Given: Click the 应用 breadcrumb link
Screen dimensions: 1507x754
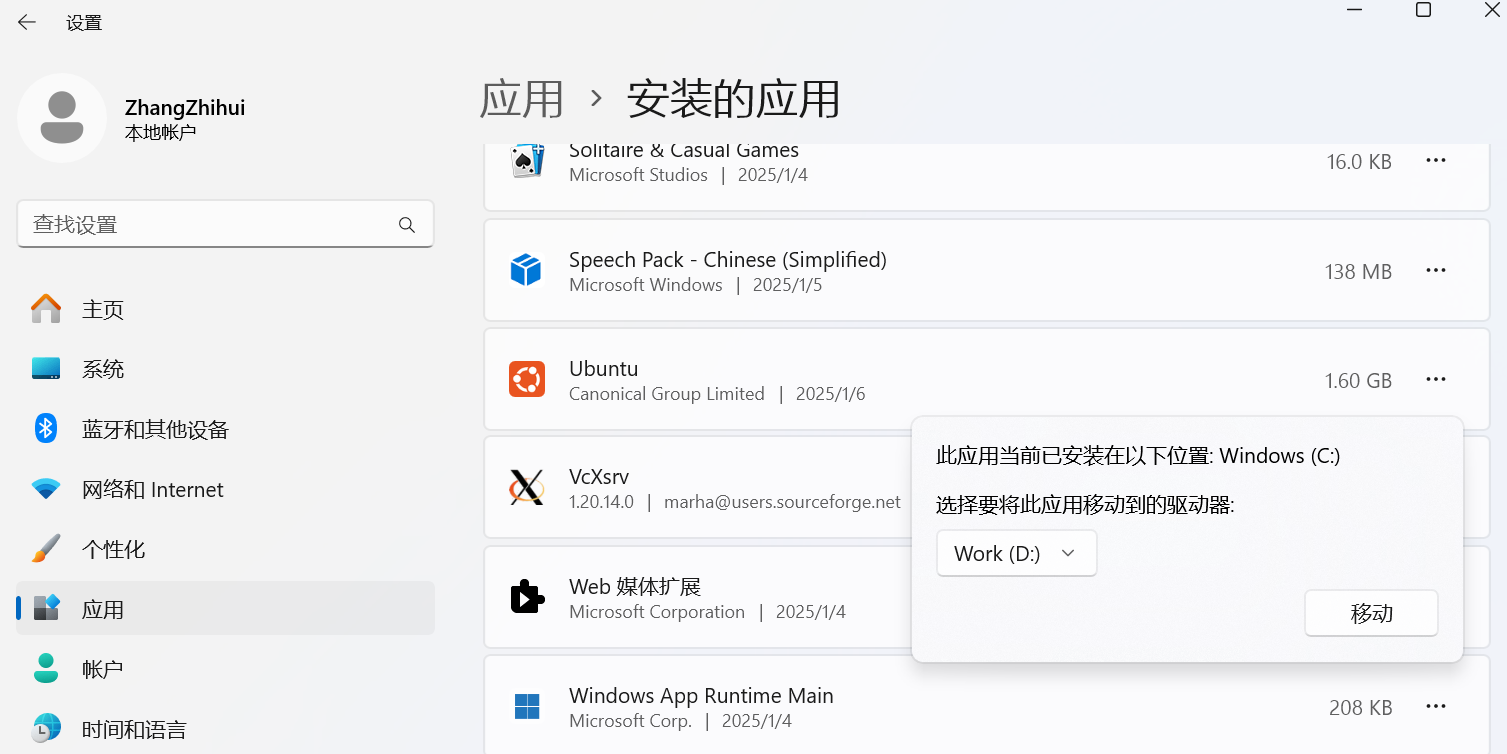Looking at the screenshot, I should pos(522,99).
